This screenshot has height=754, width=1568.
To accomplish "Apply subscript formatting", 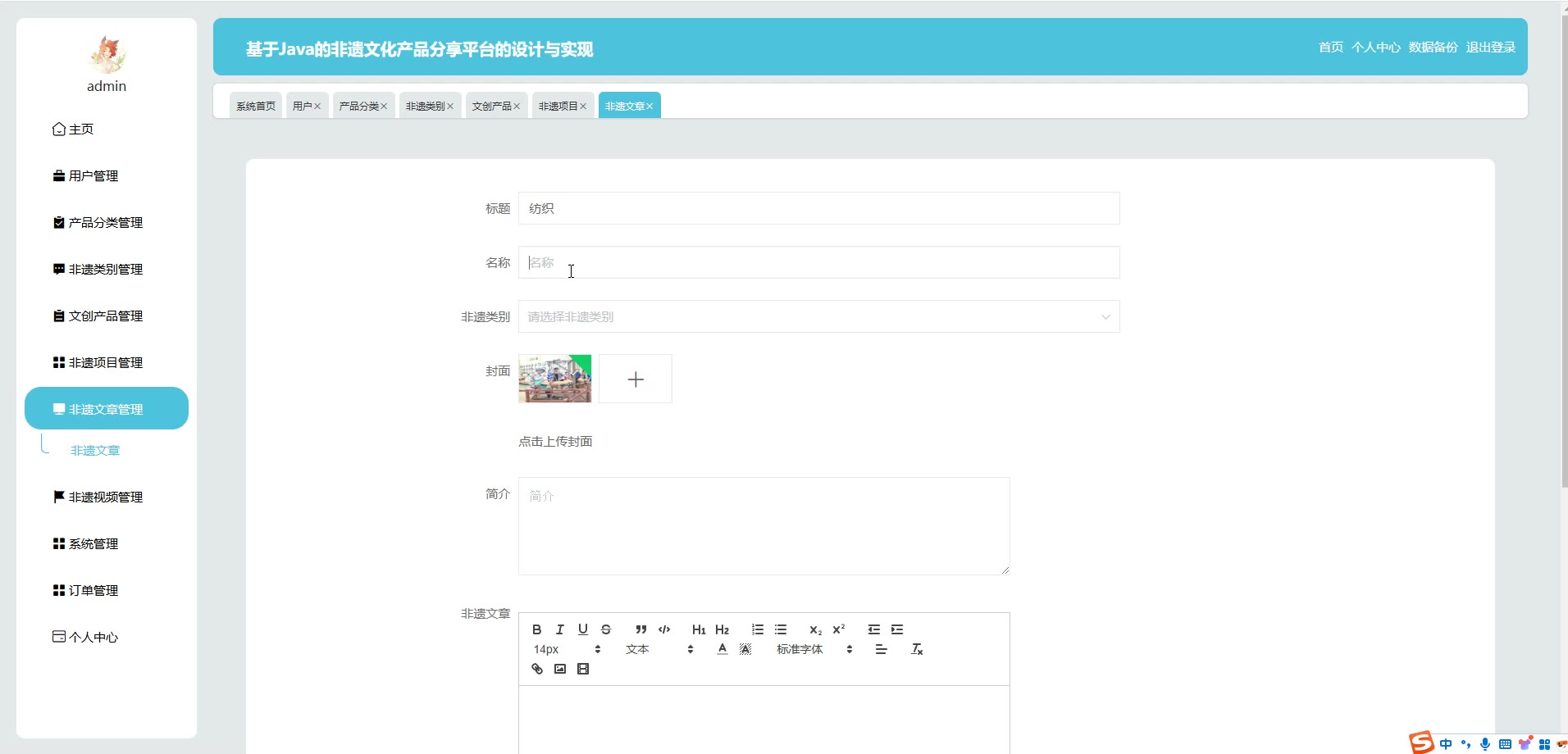I will click(815, 629).
